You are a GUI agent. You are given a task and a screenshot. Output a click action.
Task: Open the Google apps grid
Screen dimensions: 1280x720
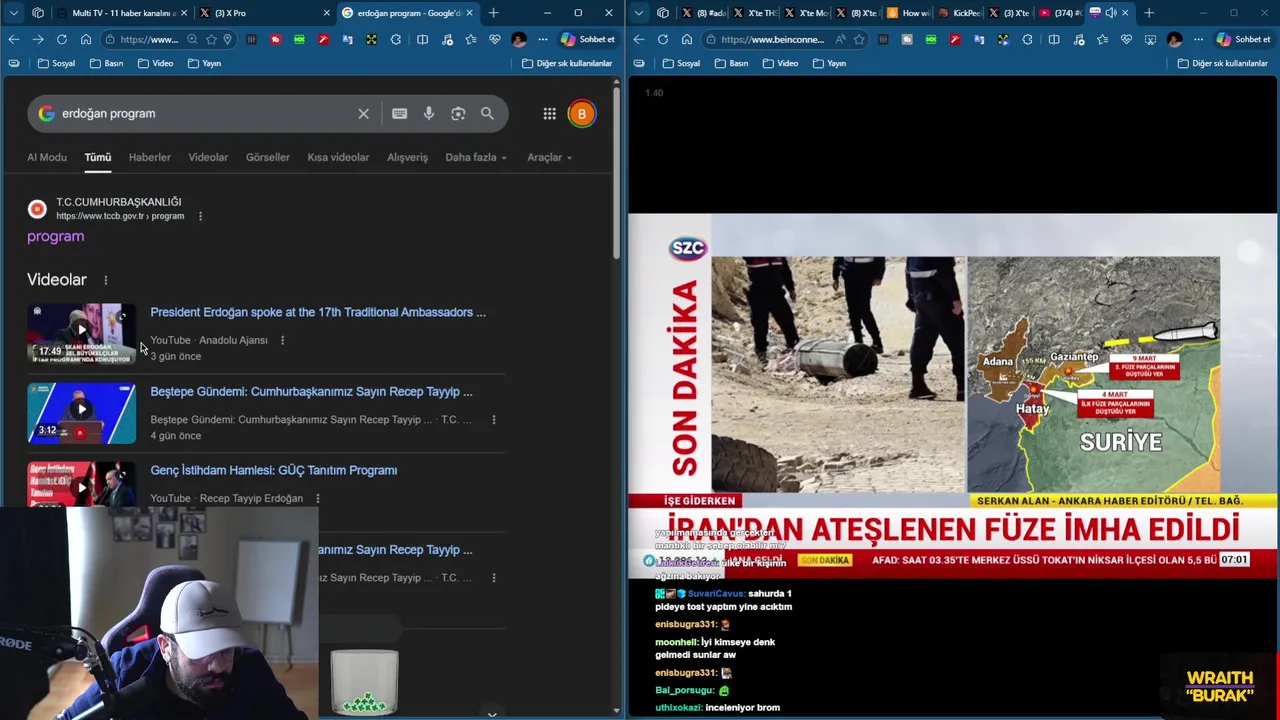pyautogui.click(x=549, y=113)
